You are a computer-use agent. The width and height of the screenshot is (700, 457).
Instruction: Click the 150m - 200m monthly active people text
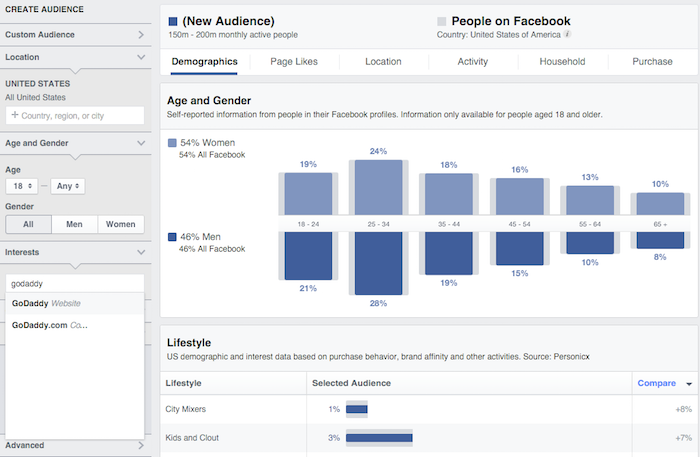click(x=233, y=35)
